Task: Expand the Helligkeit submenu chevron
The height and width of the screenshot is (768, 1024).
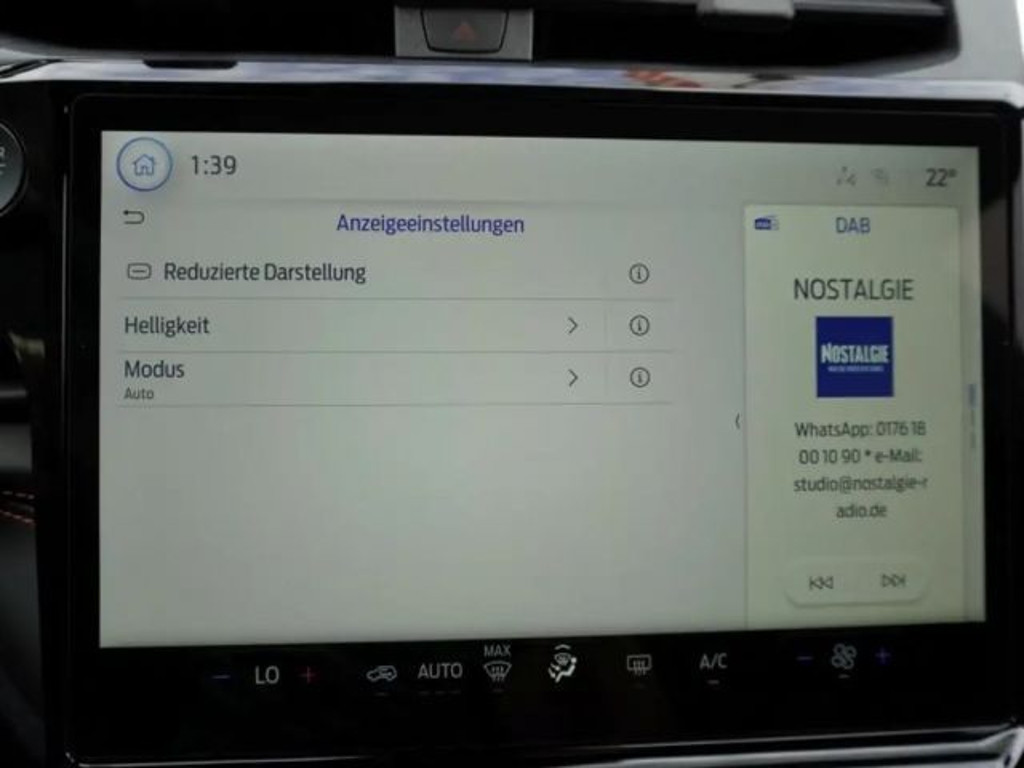Action: [x=573, y=325]
